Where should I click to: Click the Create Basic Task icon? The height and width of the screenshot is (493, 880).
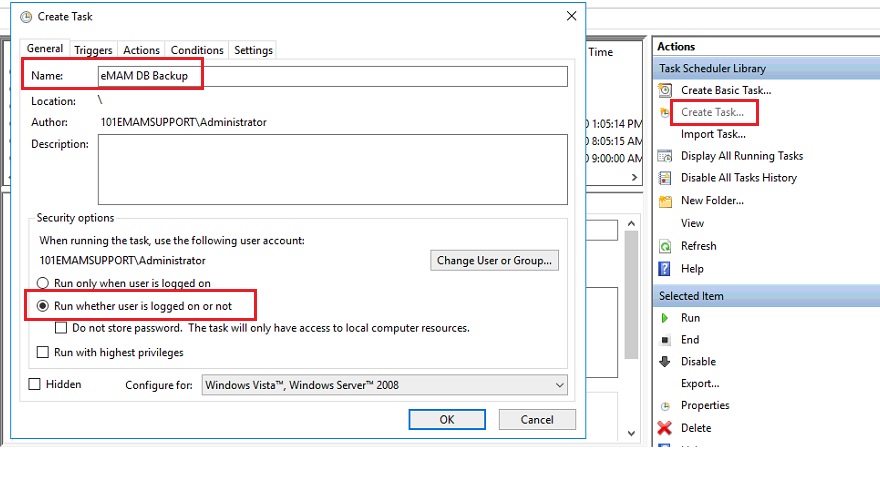coord(665,90)
